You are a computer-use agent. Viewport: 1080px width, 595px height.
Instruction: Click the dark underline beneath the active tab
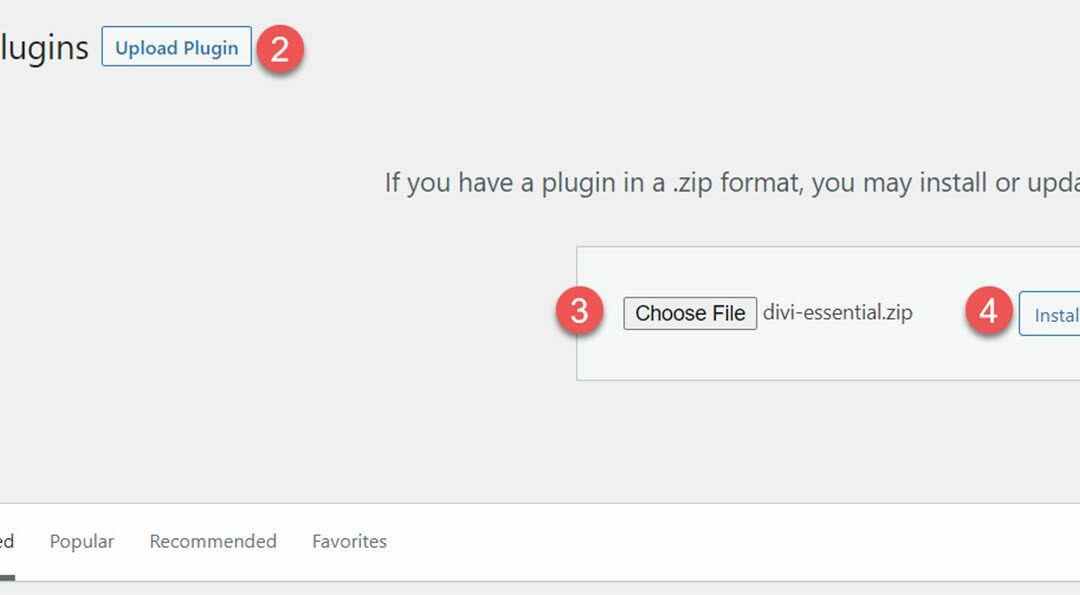coord(6,577)
